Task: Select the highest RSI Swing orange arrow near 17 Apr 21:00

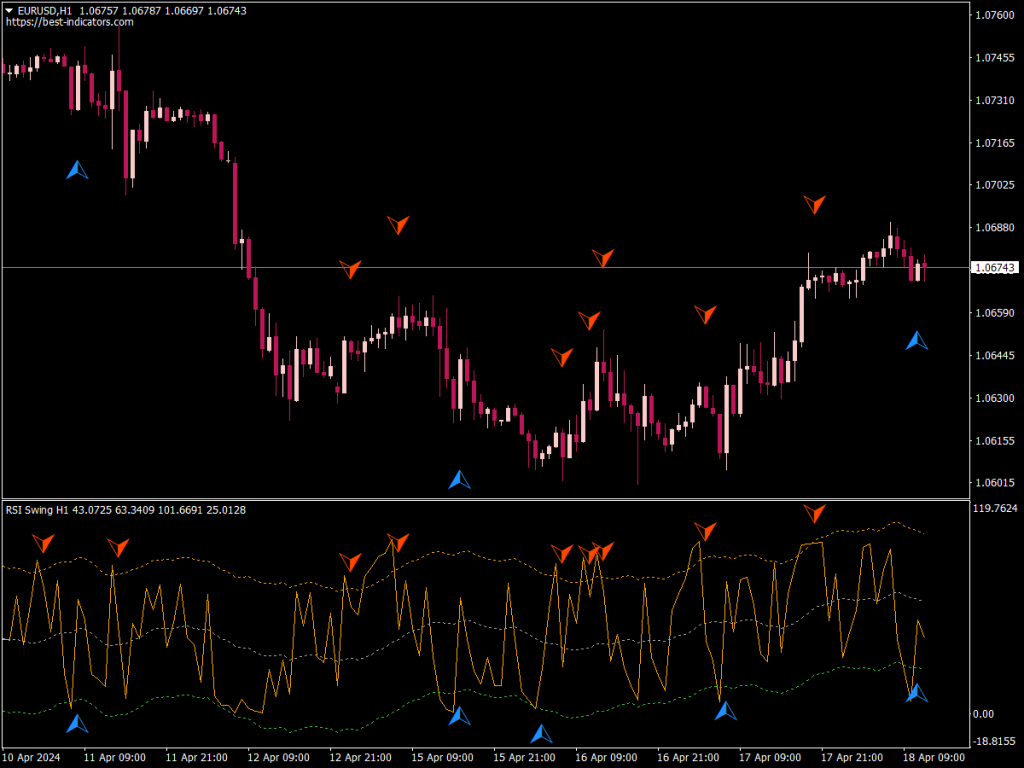Action: pos(814,513)
